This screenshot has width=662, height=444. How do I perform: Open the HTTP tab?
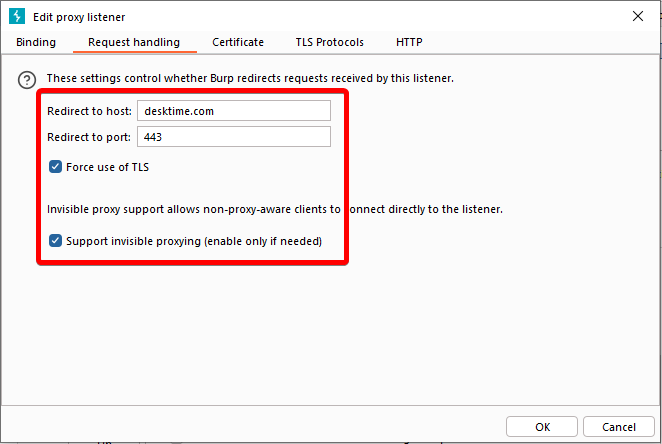click(409, 42)
